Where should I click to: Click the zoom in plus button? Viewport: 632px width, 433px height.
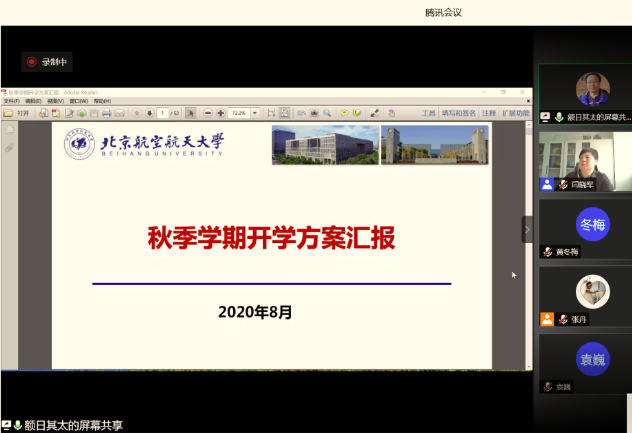coord(220,113)
